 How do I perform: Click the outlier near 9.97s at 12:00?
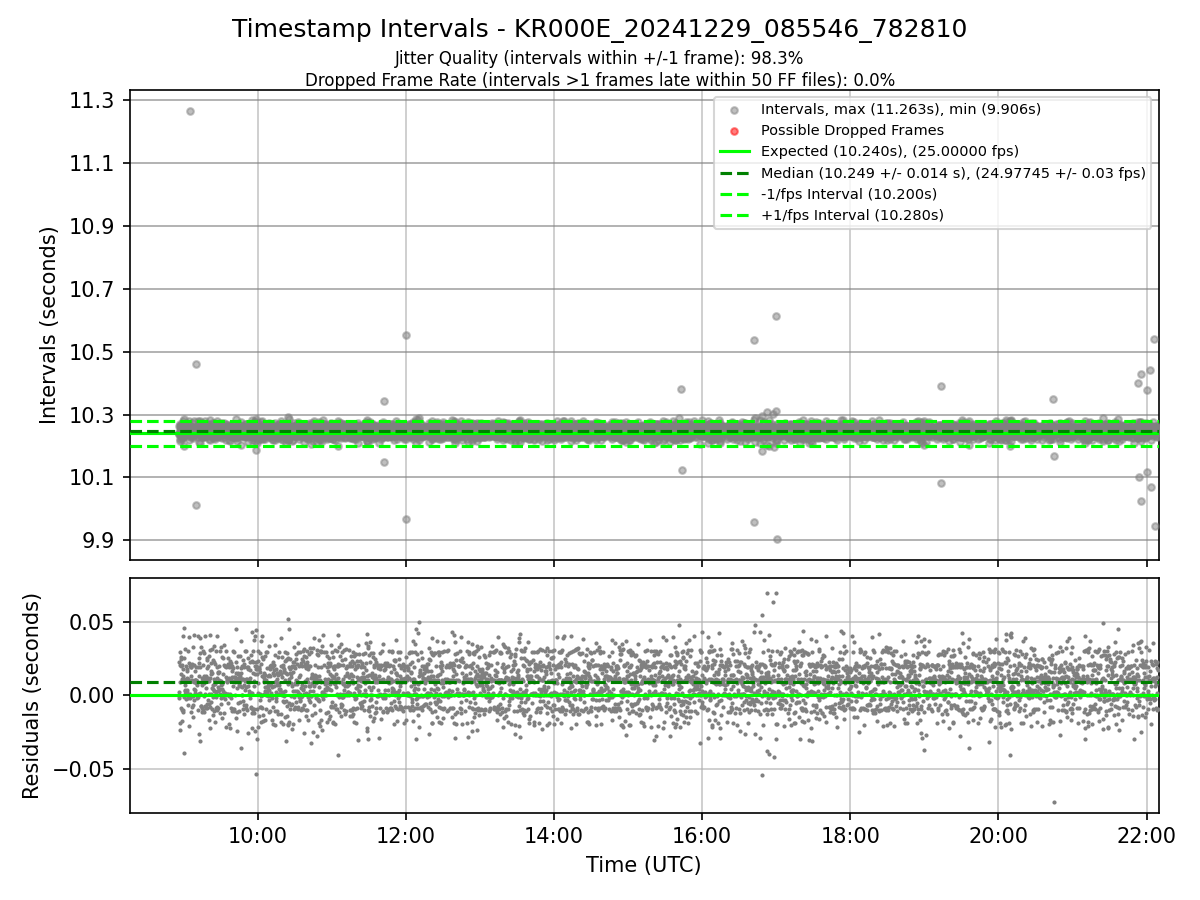click(x=406, y=519)
